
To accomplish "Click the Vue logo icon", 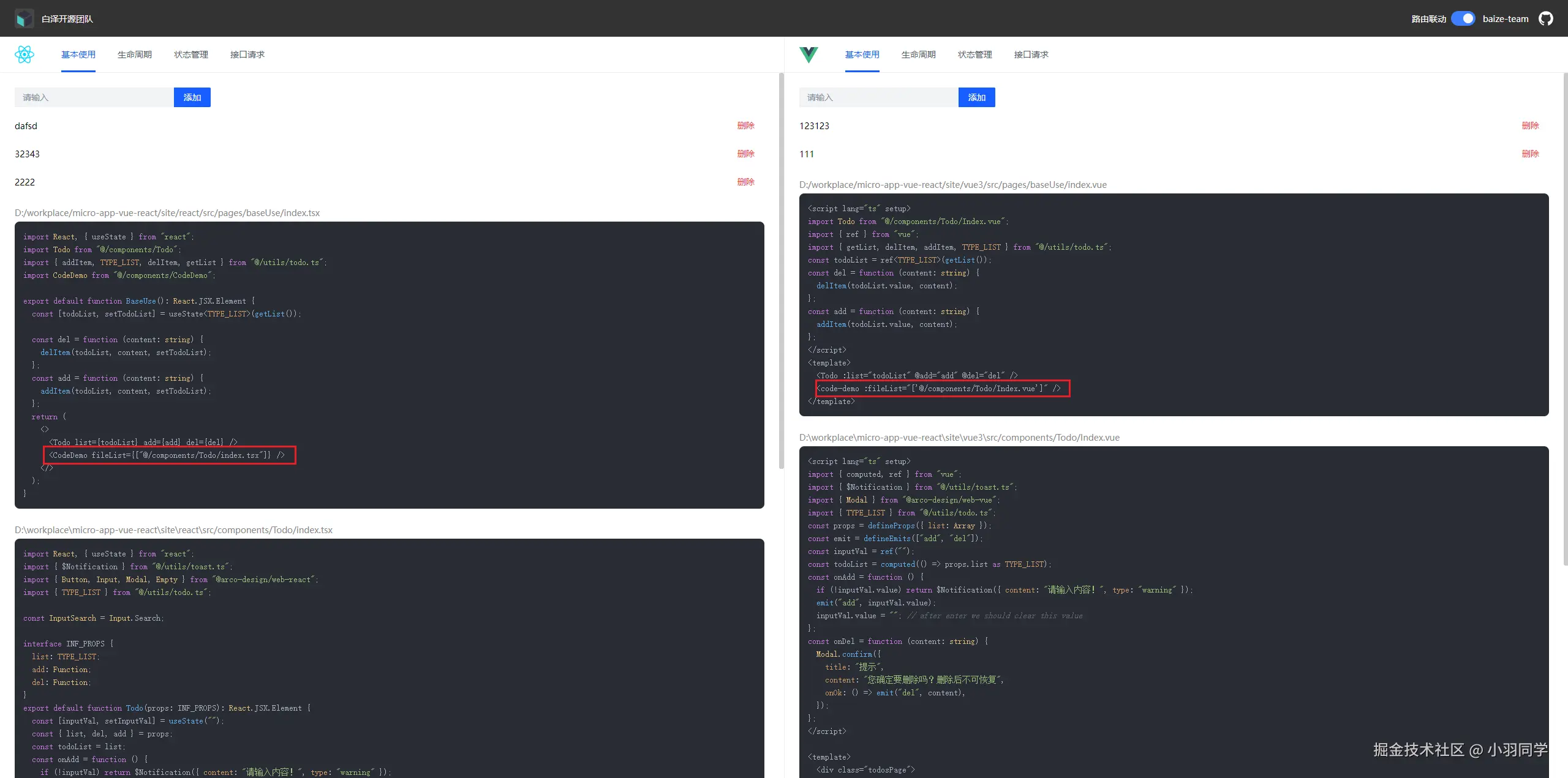I will coord(809,54).
